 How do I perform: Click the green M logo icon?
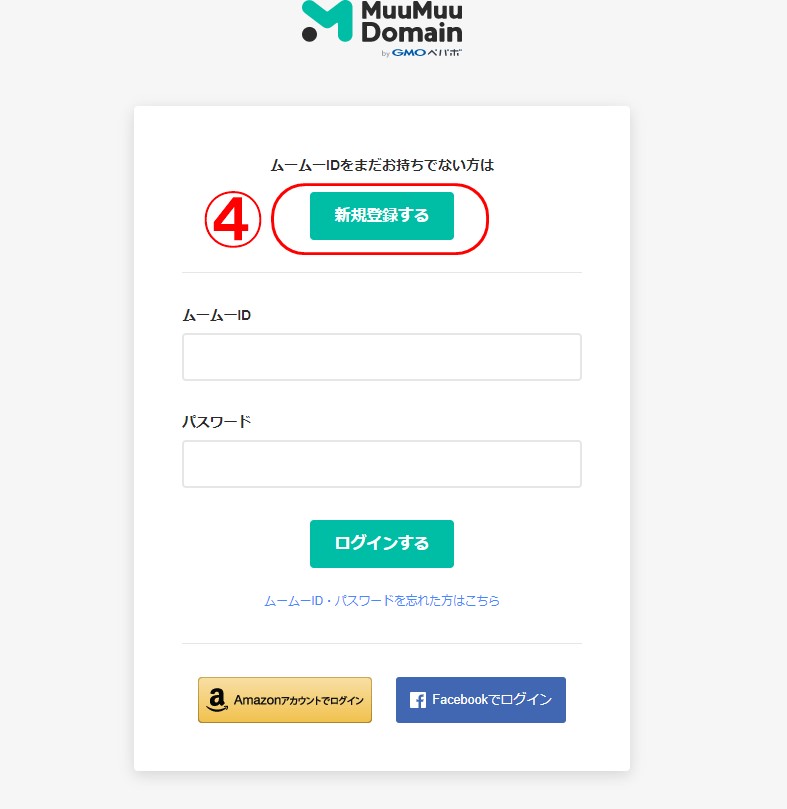click(x=327, y=21)
